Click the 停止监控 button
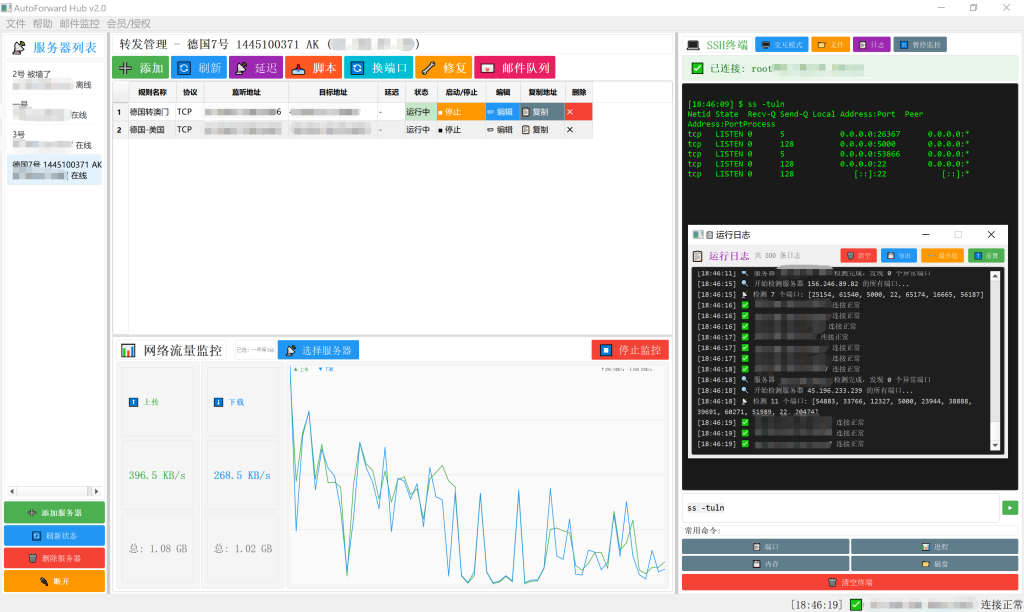Image resolution: width=1024 pixels, height=612 pixels. tap(630, 350)
